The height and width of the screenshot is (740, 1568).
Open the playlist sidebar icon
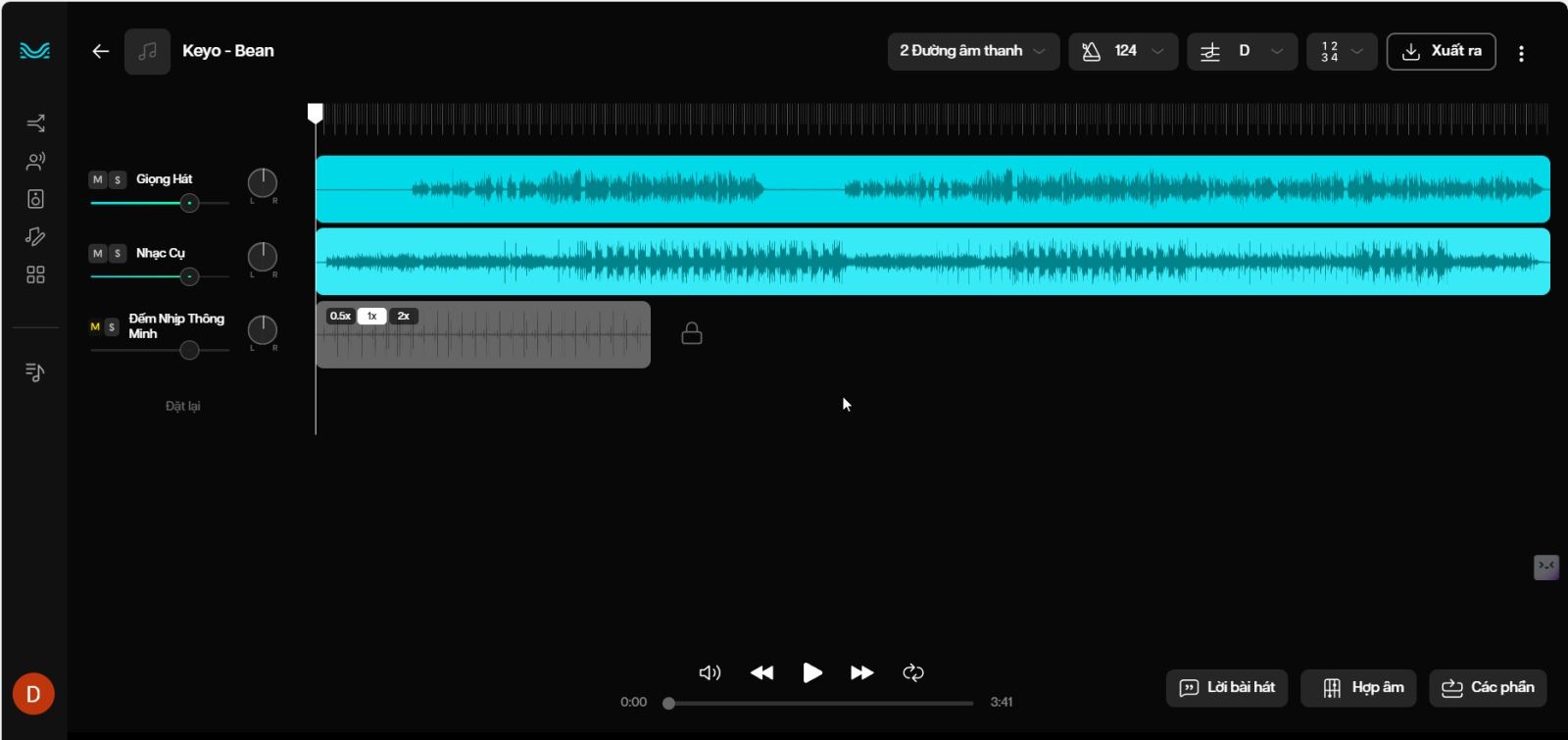coord(35,371)
